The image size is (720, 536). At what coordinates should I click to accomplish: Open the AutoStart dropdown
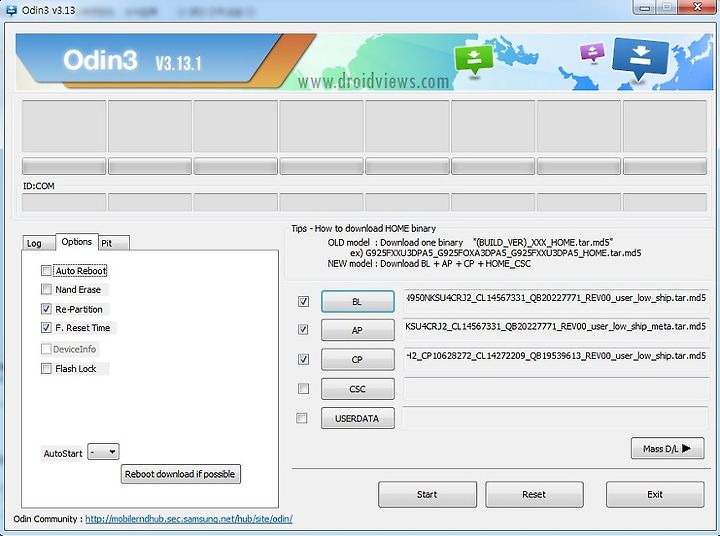103,452
